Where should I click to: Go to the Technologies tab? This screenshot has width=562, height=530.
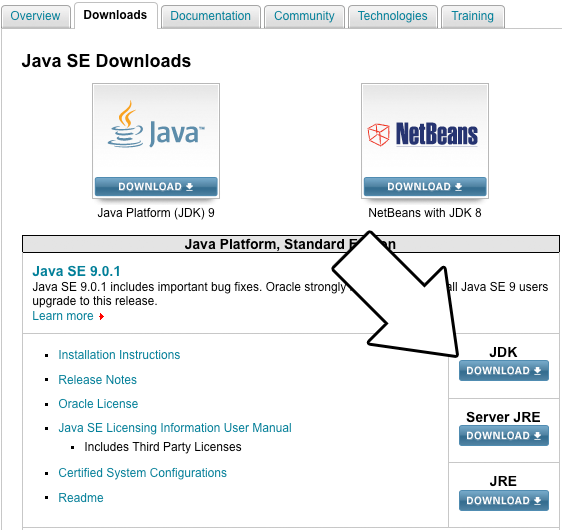click(x=392, y=16)
